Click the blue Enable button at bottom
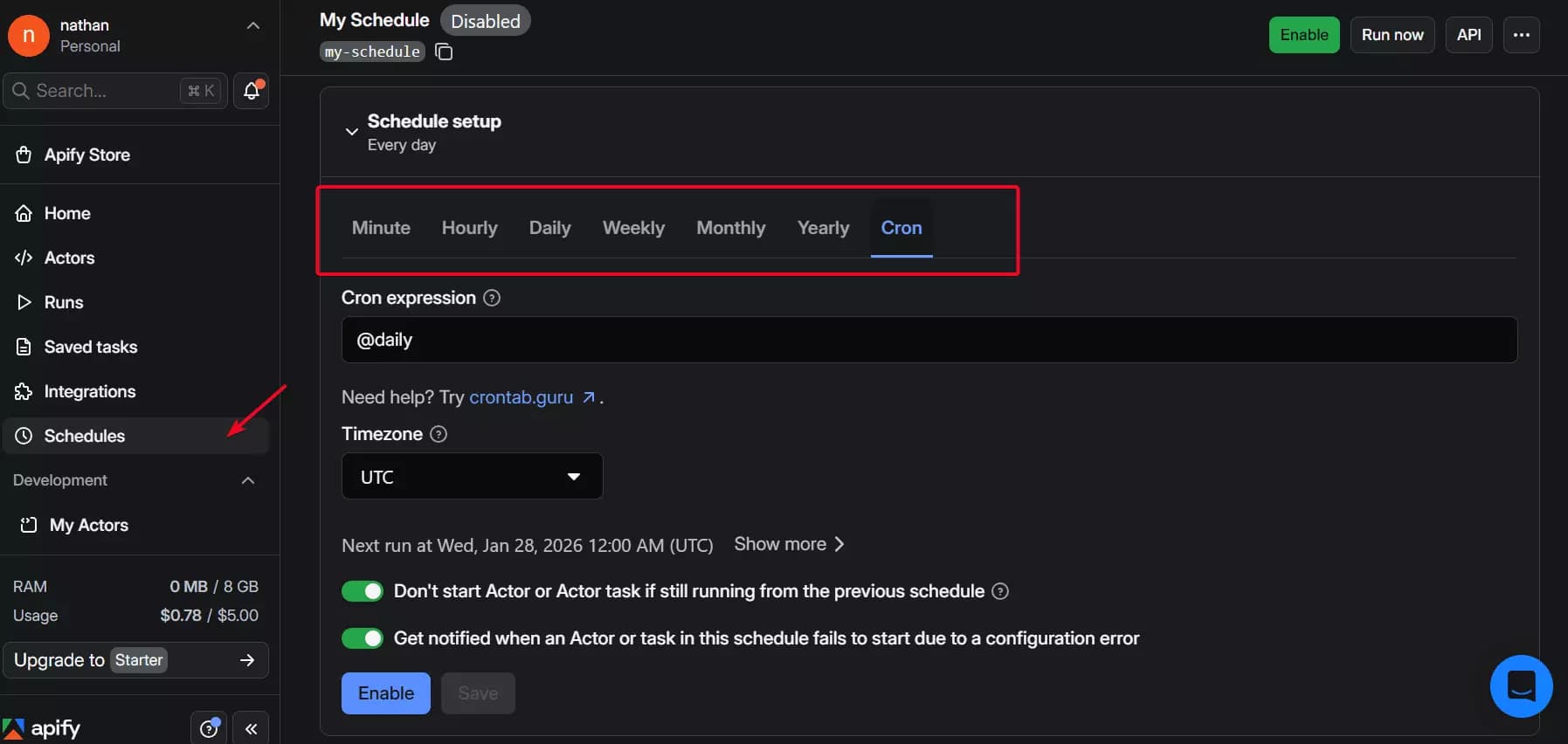This screenshot has width=1568, height=744. coord(385,693)
